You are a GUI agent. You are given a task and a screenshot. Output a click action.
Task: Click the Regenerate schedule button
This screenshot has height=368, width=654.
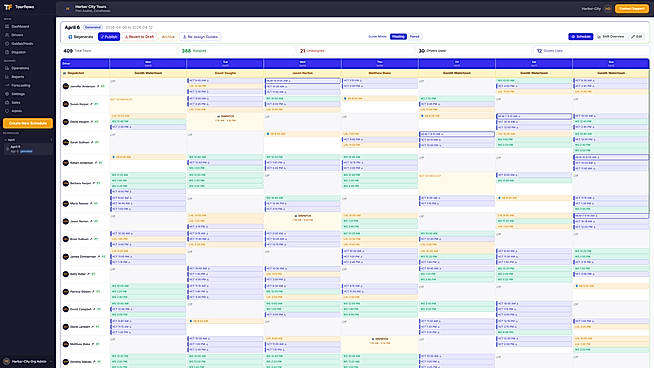tap(81, 37)
